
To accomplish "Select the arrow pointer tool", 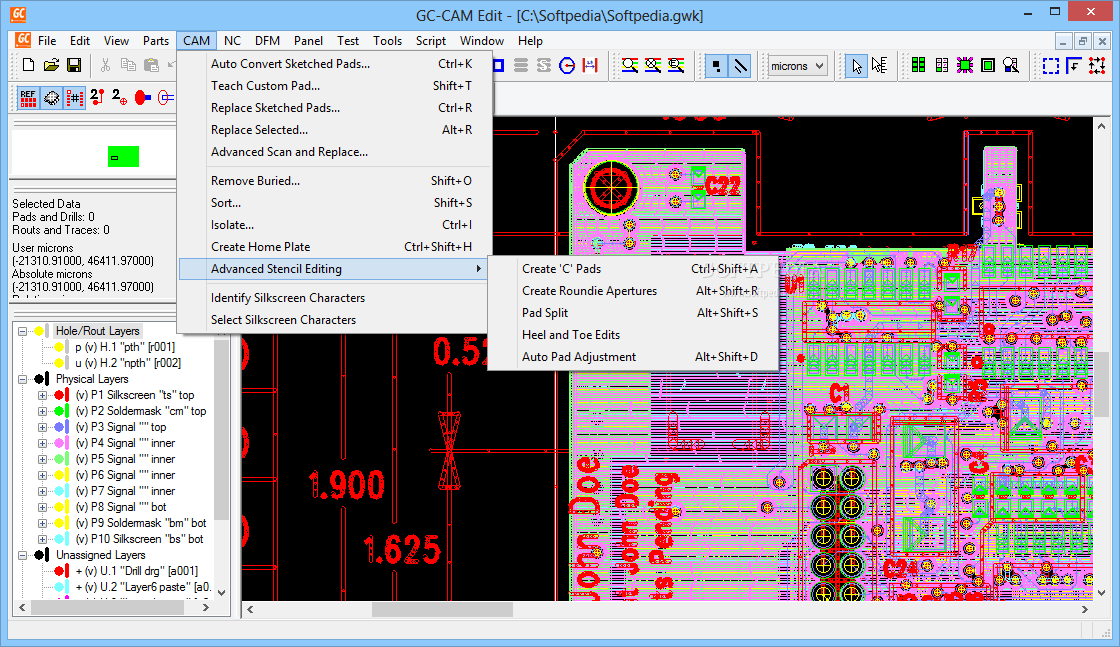I will click(x=856, y=66).
